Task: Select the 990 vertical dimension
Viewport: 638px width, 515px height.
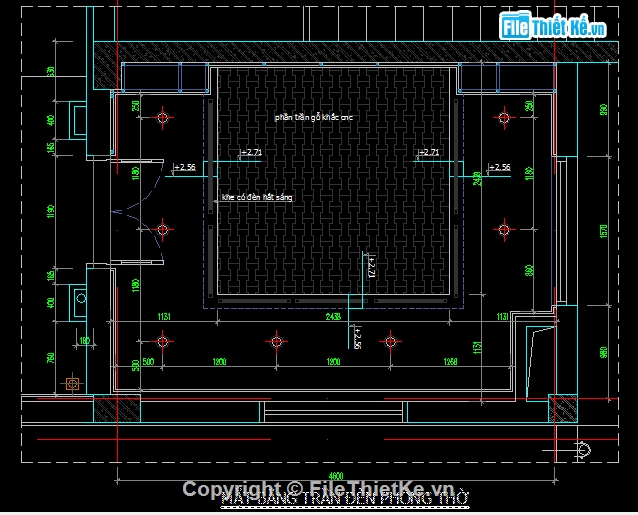Action: [x=604, y=109]
